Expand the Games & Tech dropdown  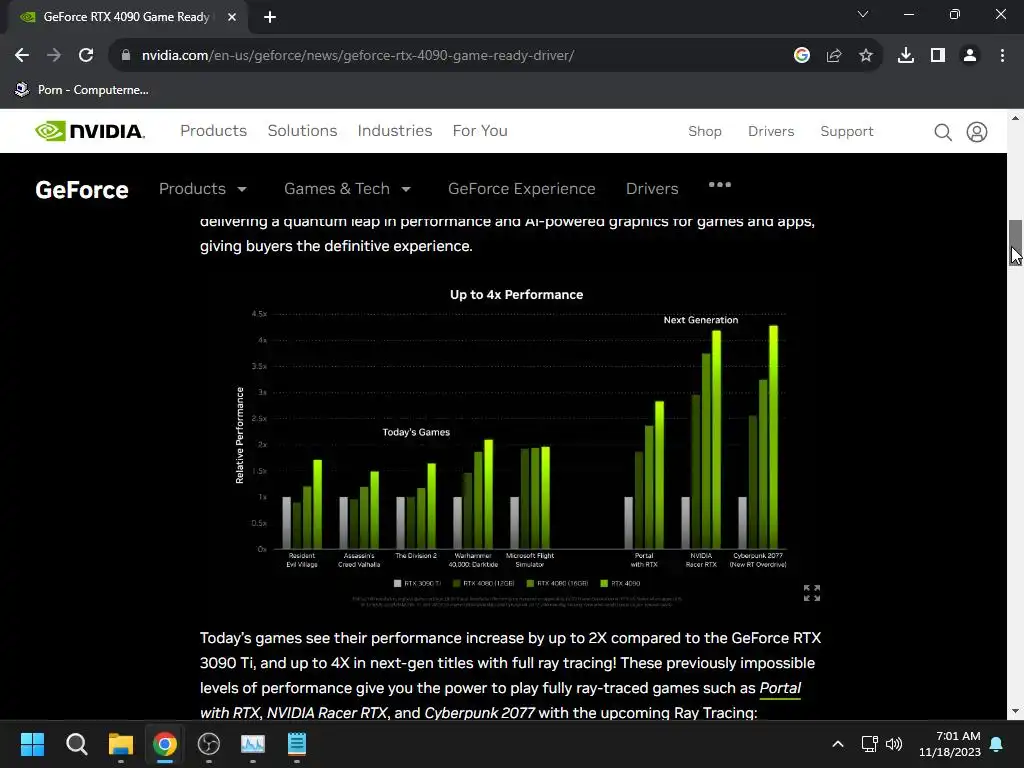pyautogui.click(x=347, y=189)
